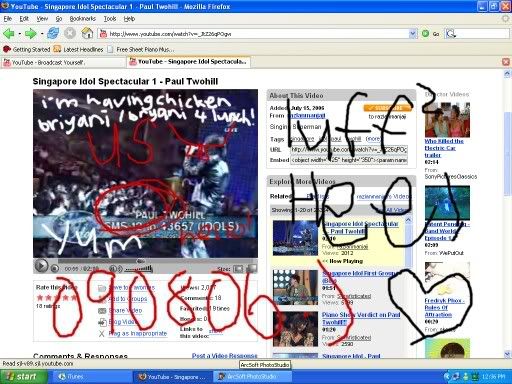Open Who Killed the Electric Car trailer

[x=444, y=148]
